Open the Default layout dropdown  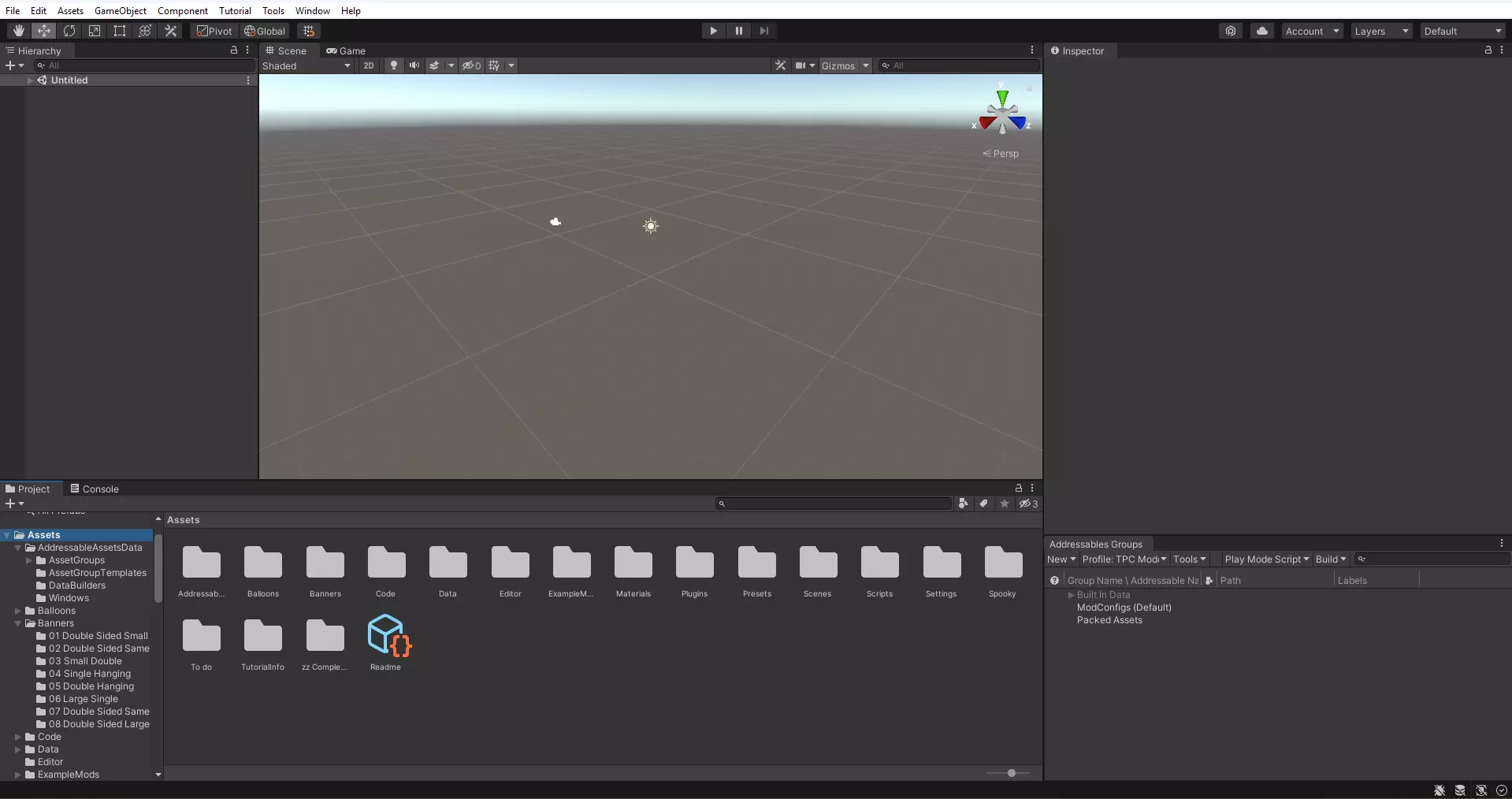click(1463, 31)
